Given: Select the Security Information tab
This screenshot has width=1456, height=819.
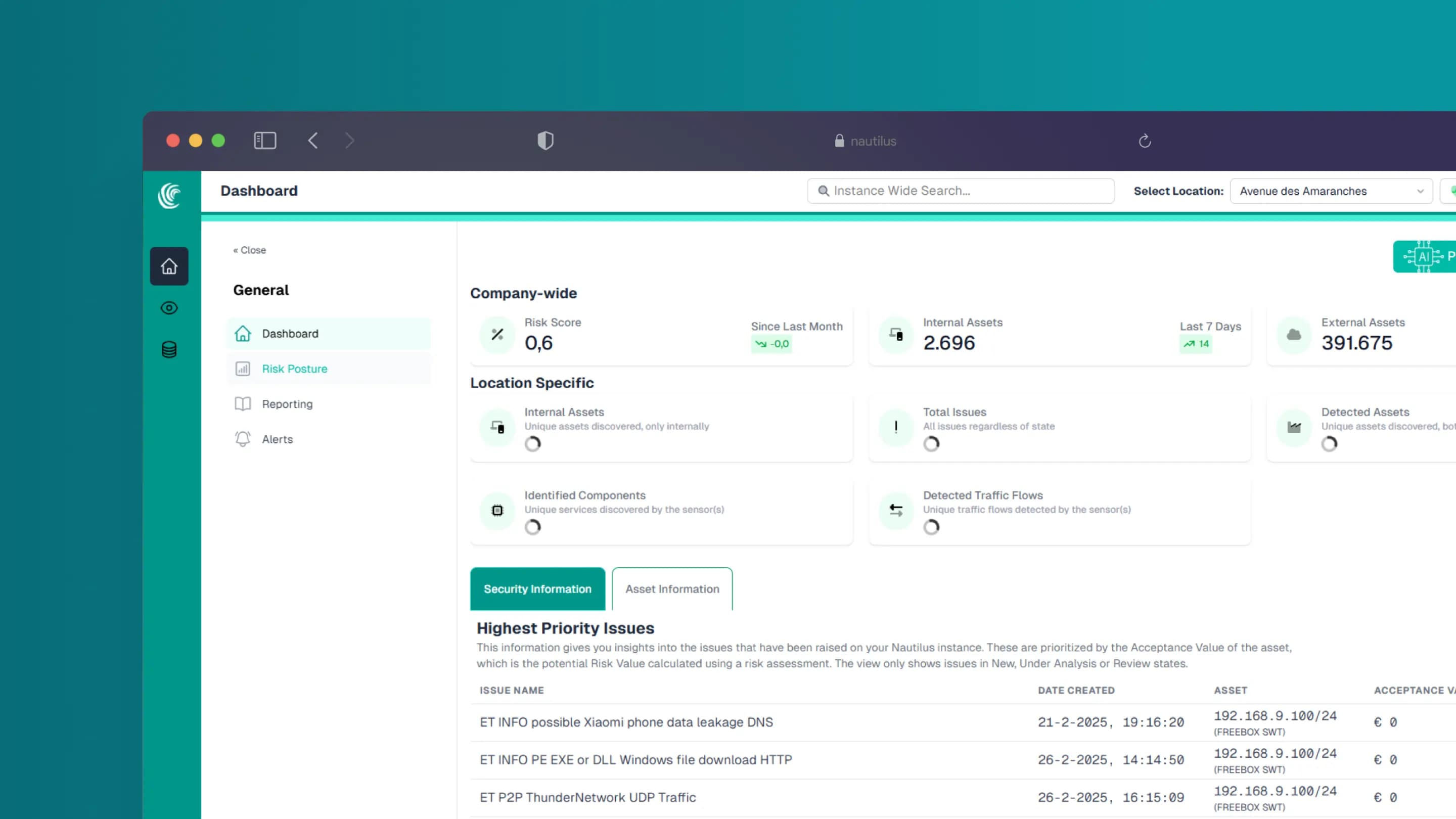Looking at the screenshot, I should tap(537, 589).
